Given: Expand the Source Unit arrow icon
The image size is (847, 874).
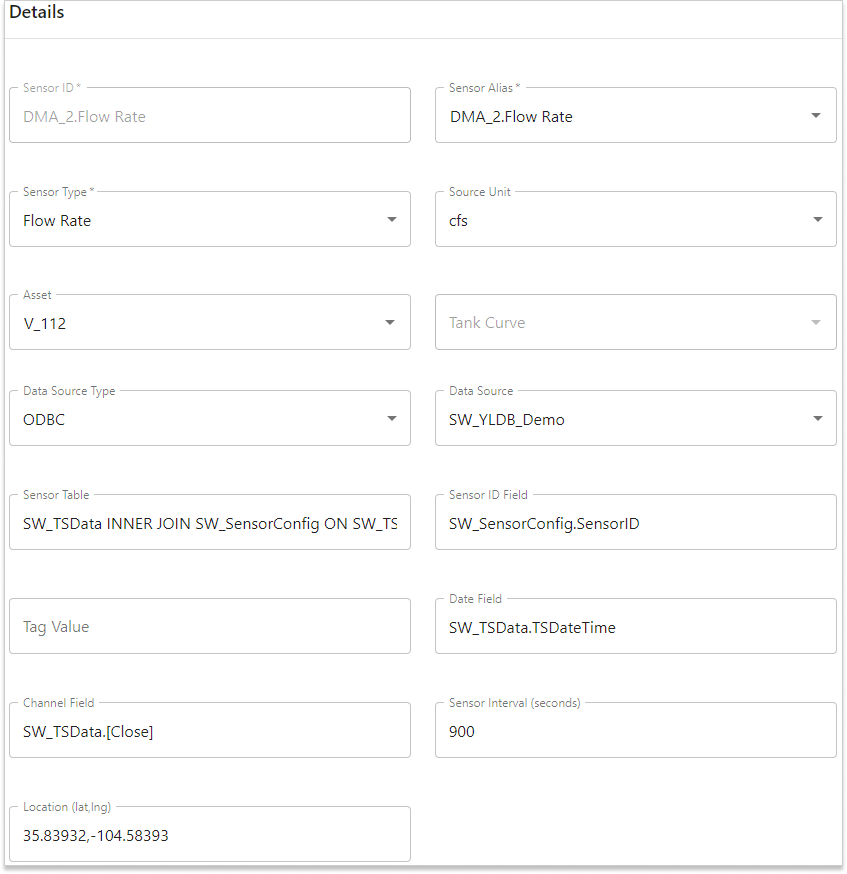Looking at the screenshot, I should pos(816,220).
